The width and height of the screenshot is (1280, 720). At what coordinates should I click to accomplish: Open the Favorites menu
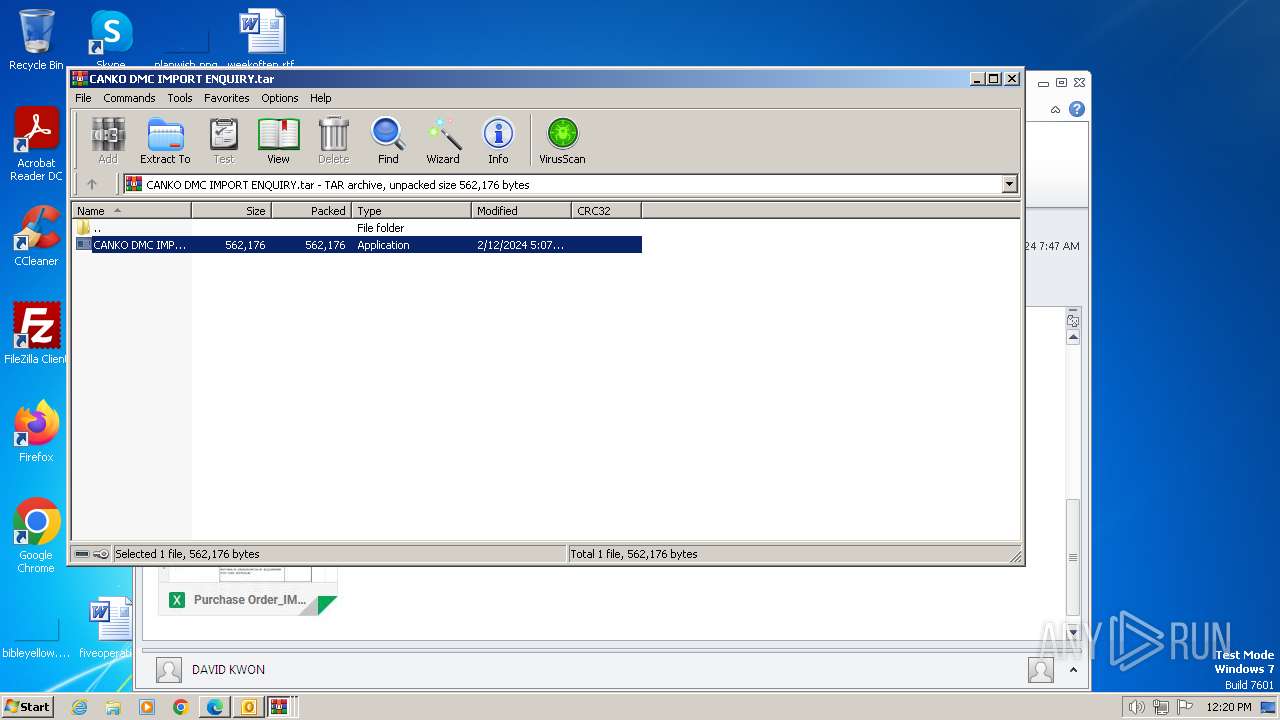tap(227, 98)
